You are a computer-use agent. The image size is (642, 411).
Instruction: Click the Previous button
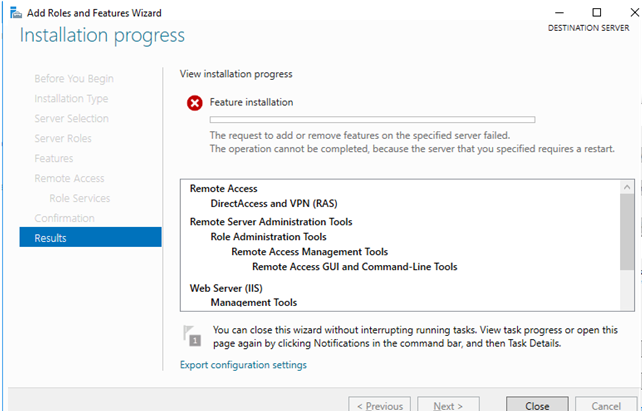[x=379, y=405]
